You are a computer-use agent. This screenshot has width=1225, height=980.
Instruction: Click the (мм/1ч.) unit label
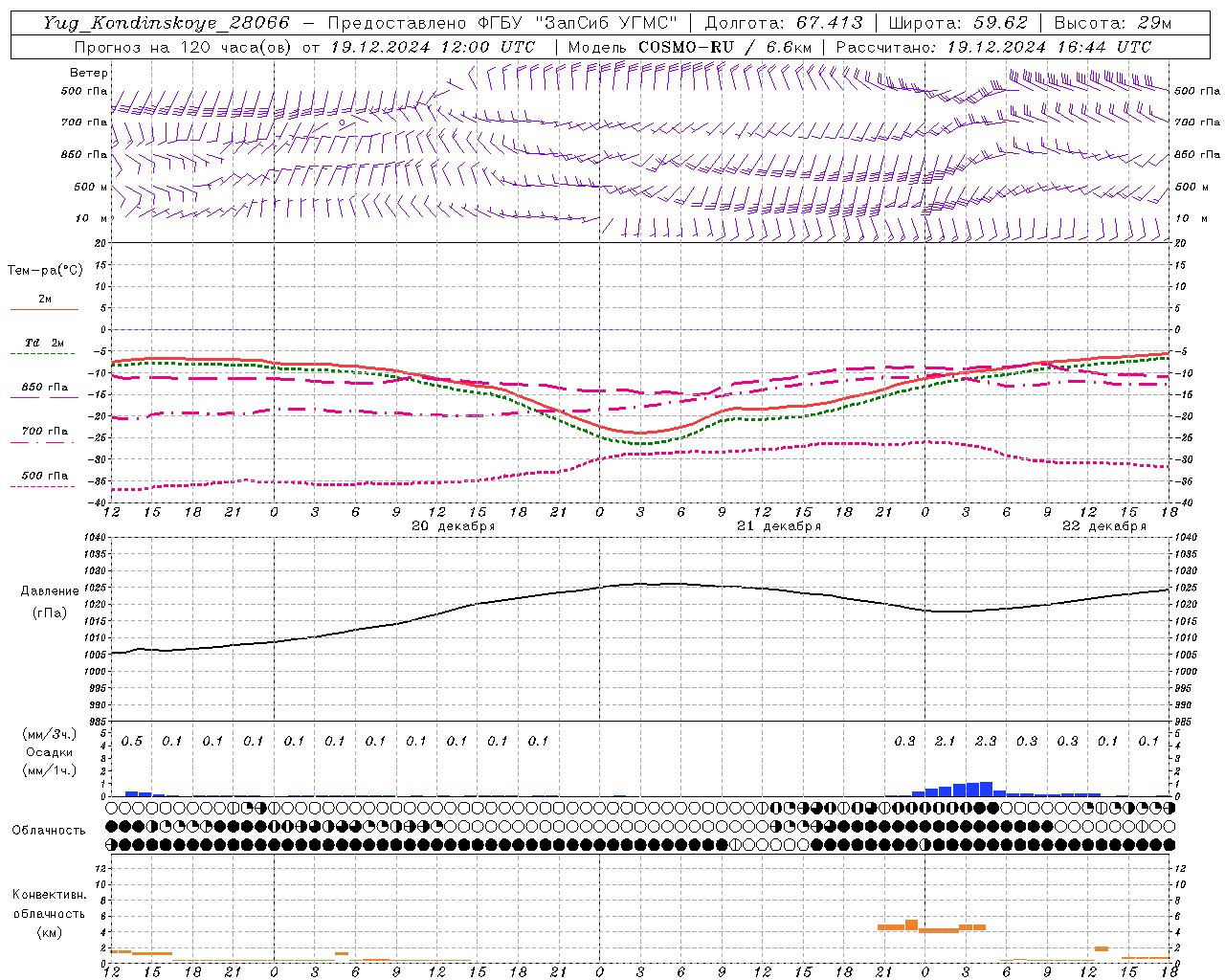(x=49, y=769)
